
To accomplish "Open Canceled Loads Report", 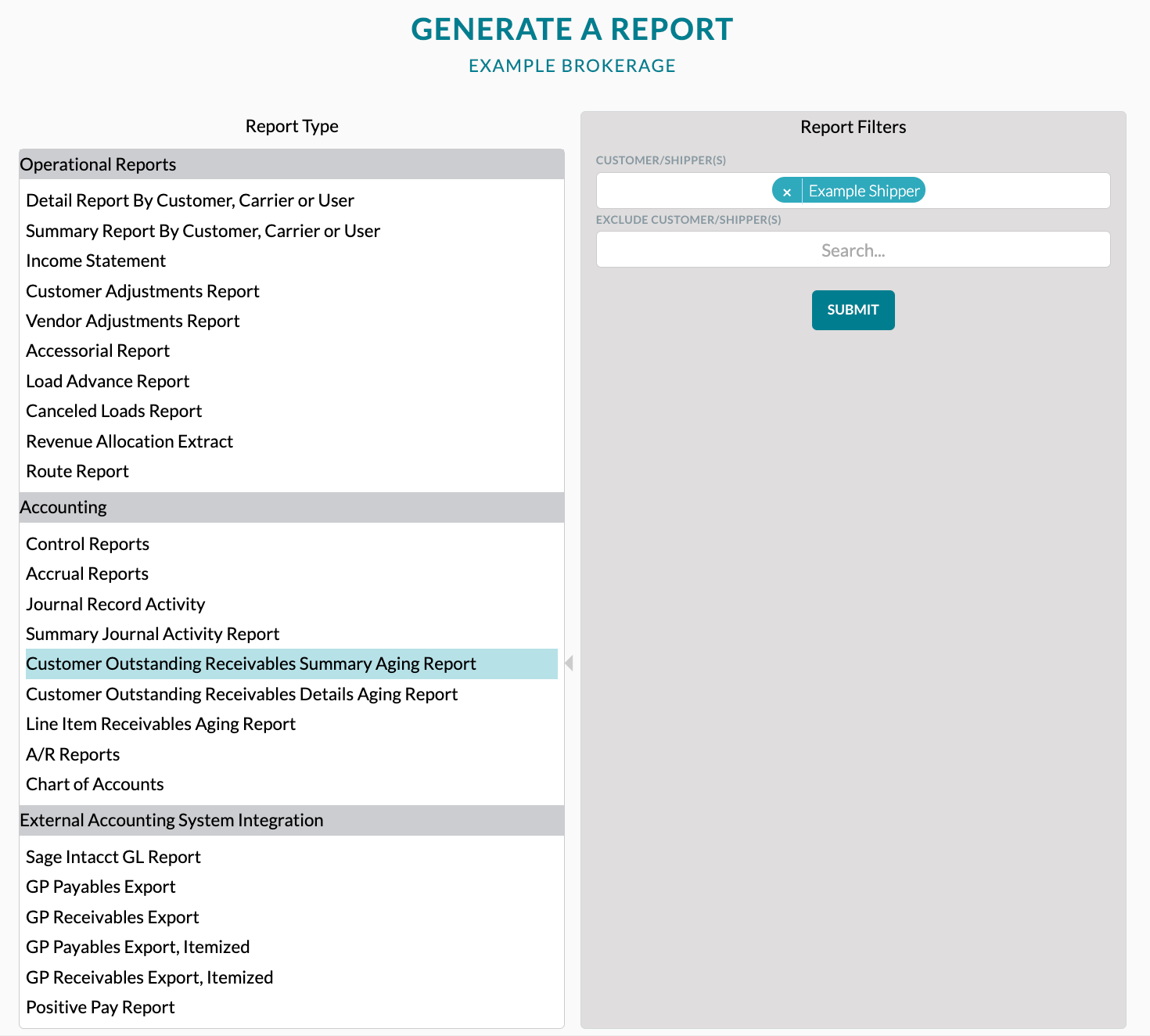I will pyautogui.click(x=114, y=411).
